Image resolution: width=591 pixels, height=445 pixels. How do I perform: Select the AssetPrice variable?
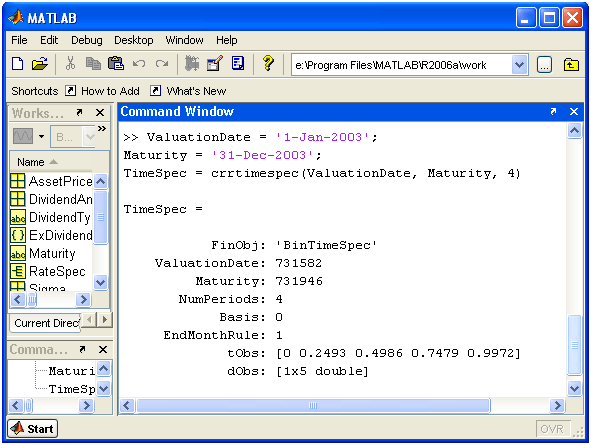pyautogui.click(x=51, y=181)
